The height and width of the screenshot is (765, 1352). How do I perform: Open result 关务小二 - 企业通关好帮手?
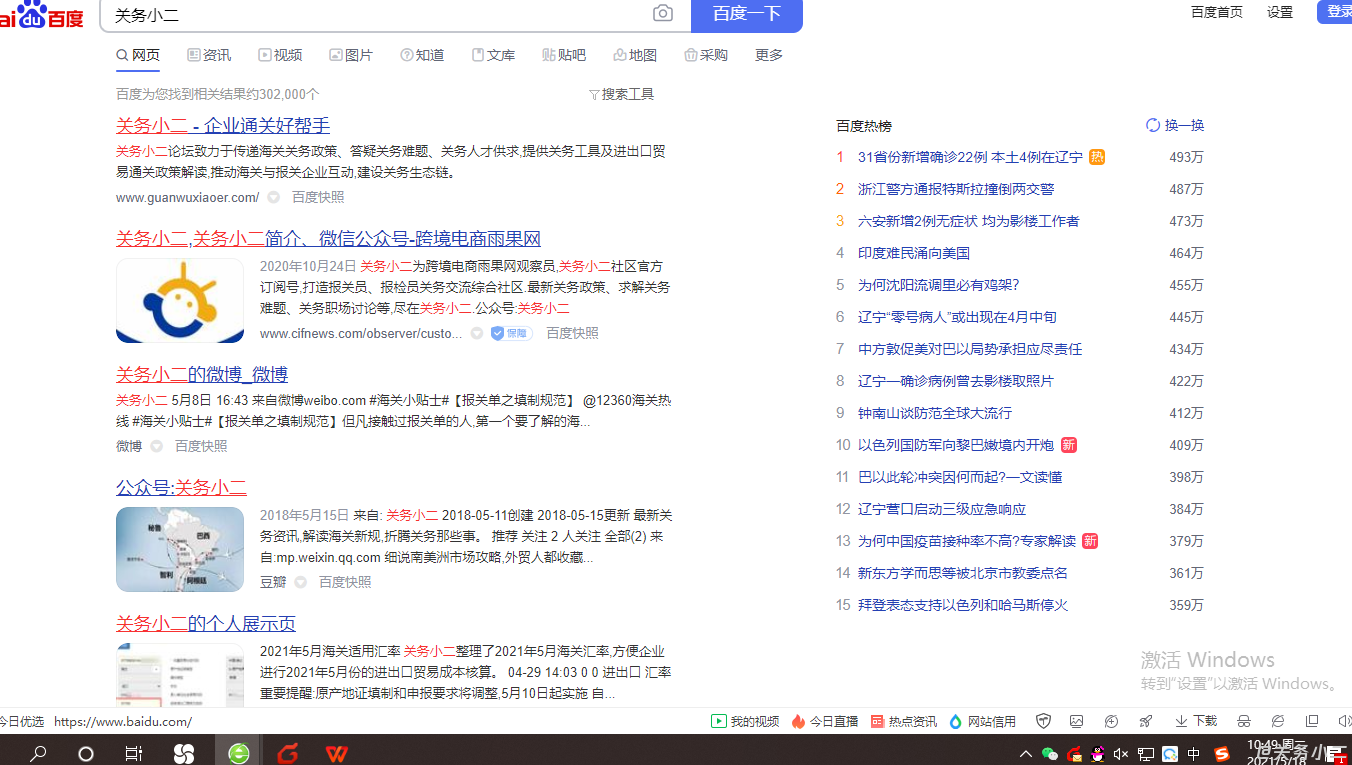point(223,125)
